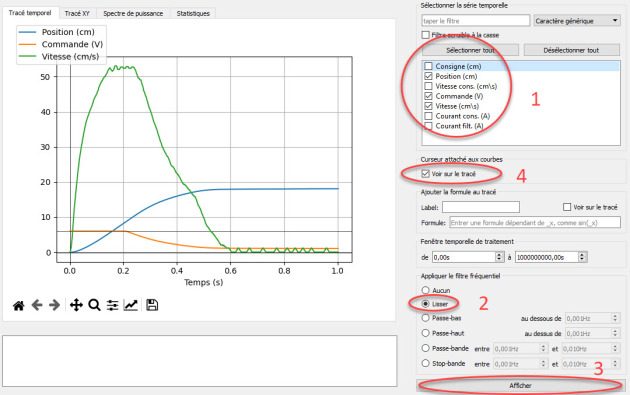Click the empty message box below plot
The image size is (630, 395).
point(199,361)
